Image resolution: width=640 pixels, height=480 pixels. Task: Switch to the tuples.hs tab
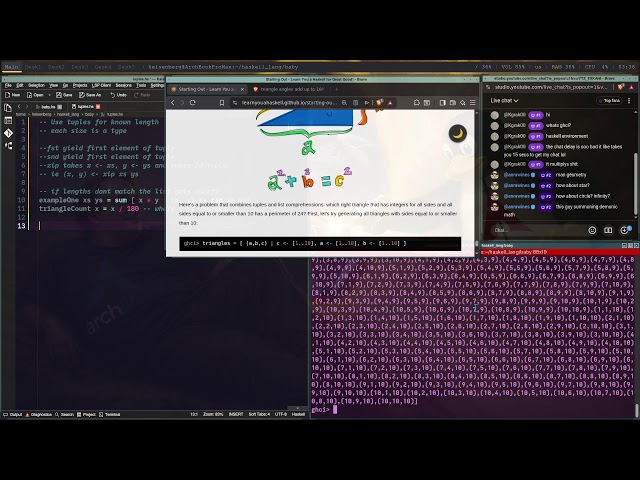point(86,107)
